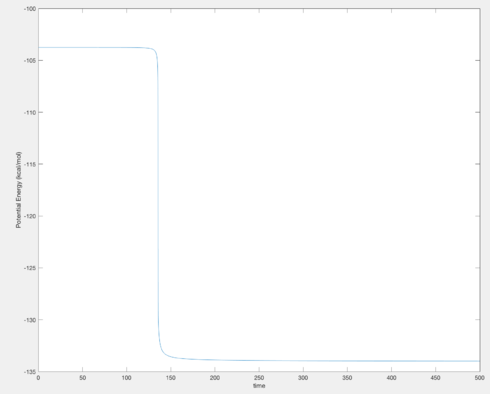Select the 'Potential Energy (kcal/mol)' y-axis label
The width and height of the screenshot is (490, 394).
coord(19,190)
